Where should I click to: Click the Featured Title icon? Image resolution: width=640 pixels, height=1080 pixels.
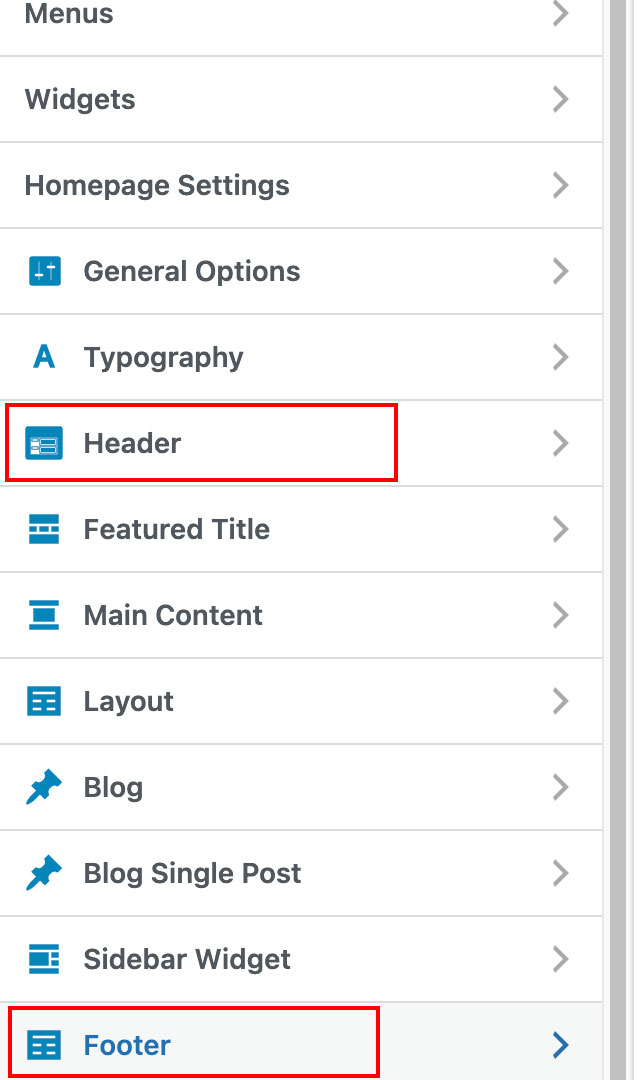click(44, 529)
